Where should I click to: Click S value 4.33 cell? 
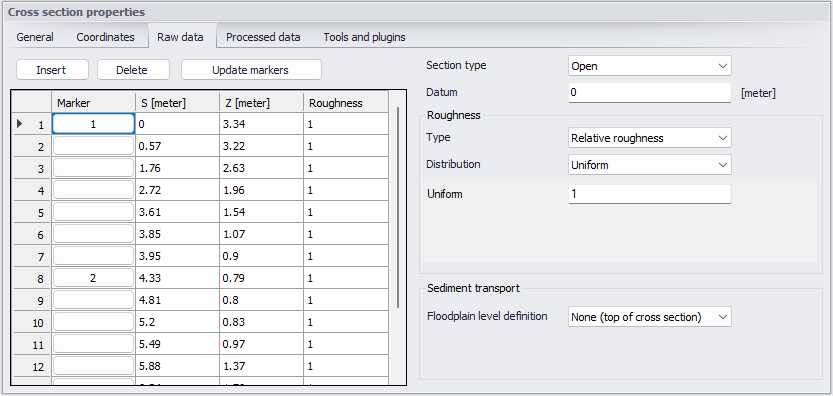point(177,278)
